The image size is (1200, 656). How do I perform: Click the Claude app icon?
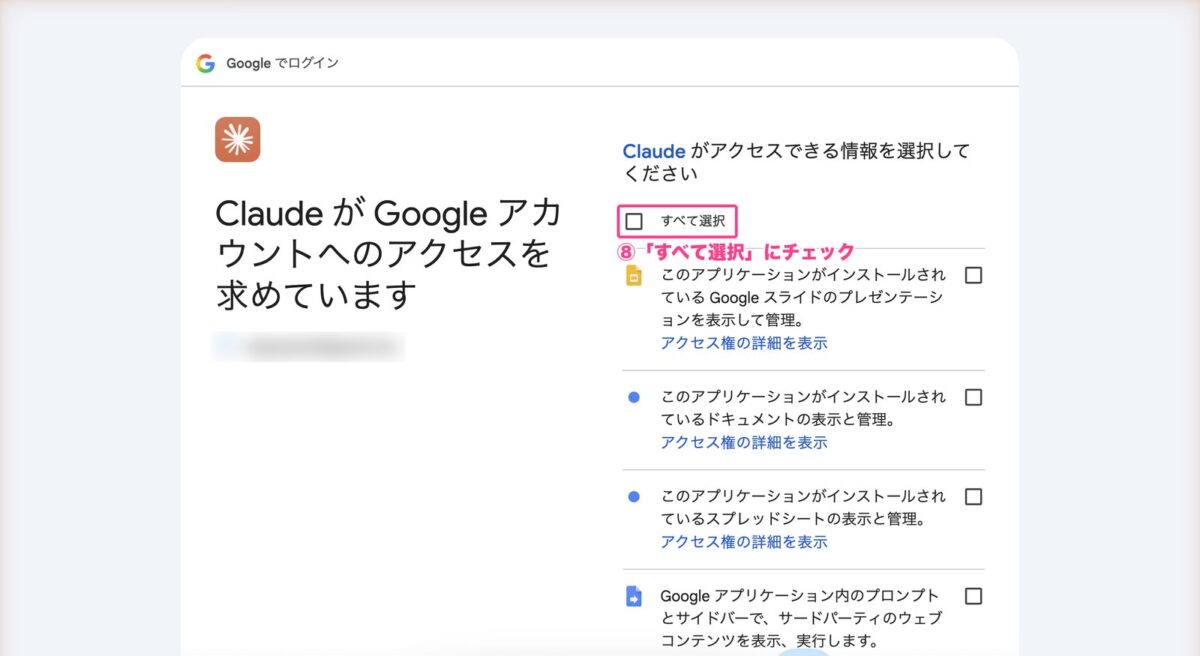click(237, 139)
